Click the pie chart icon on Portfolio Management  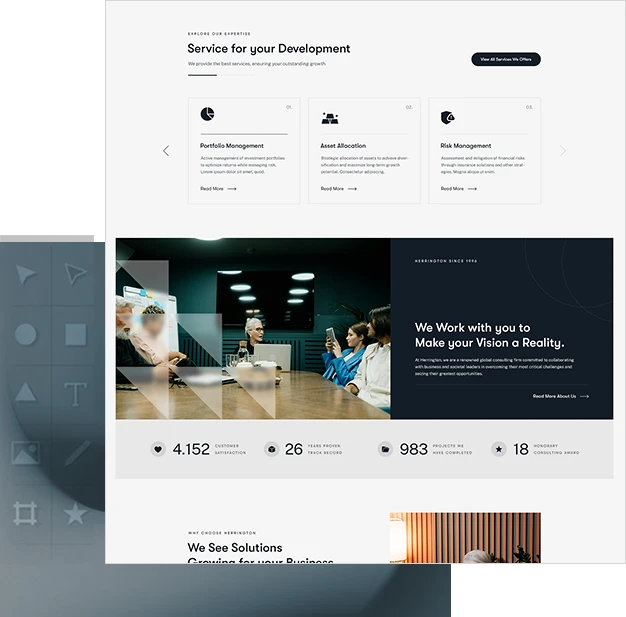click(207, 115)
